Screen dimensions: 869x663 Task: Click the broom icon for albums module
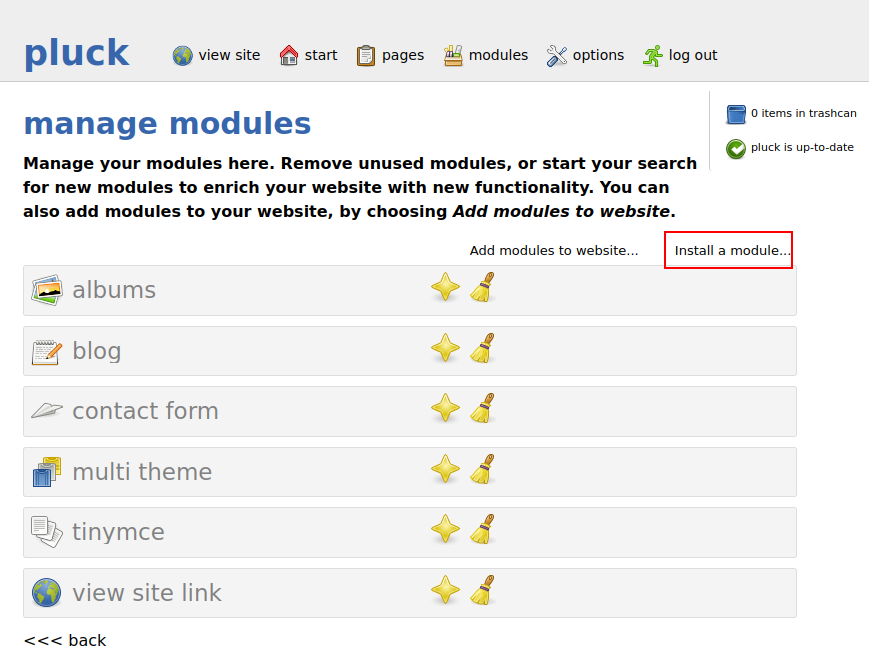483,288
